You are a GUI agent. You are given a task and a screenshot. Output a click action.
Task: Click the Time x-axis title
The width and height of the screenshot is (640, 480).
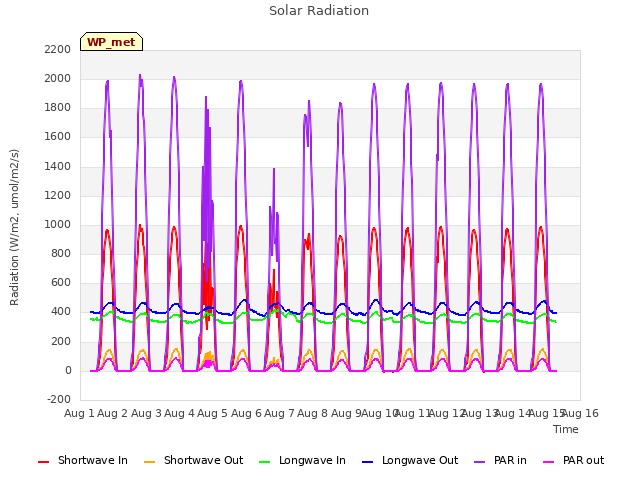point(566,429)
